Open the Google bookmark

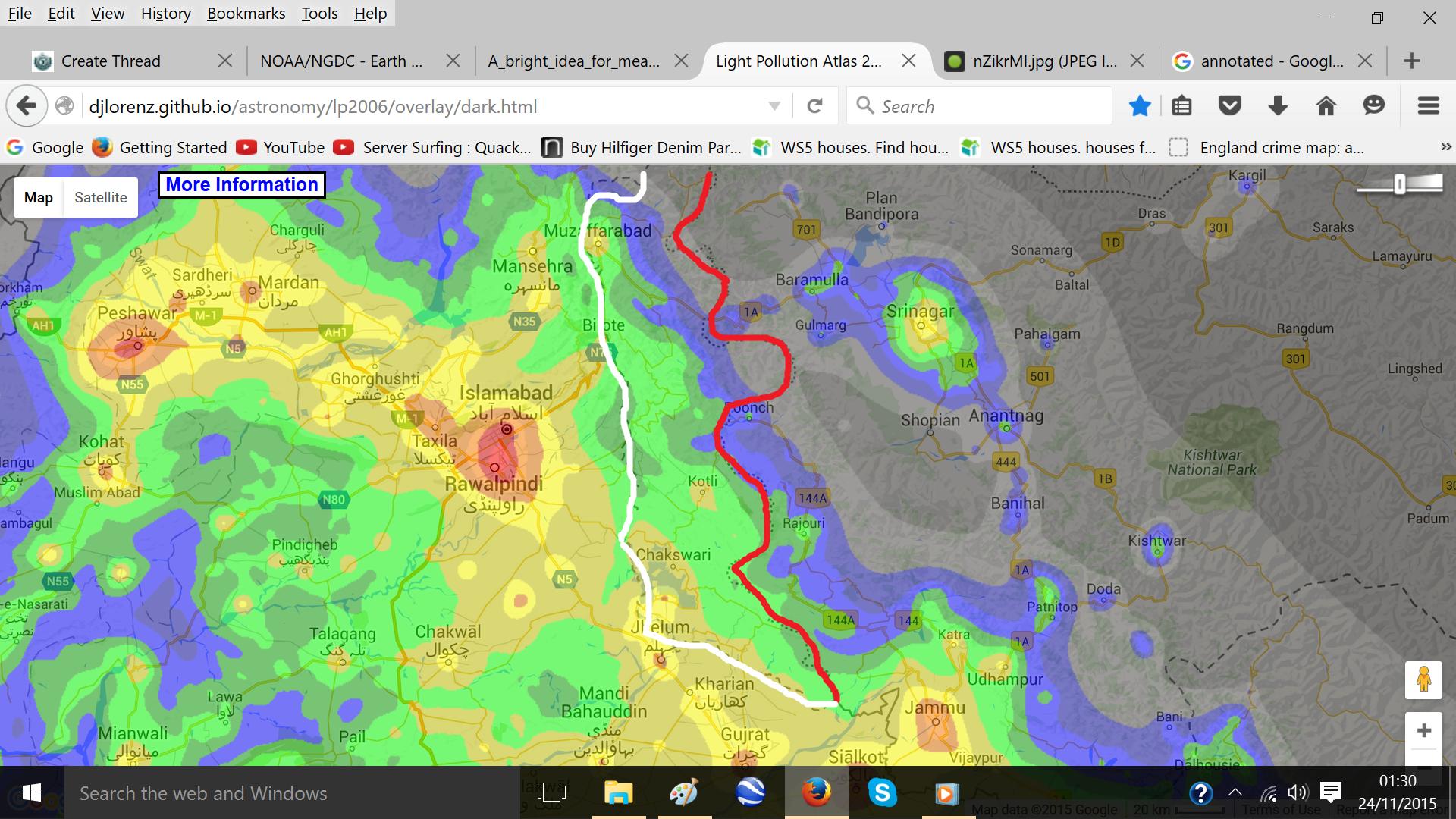45,147
